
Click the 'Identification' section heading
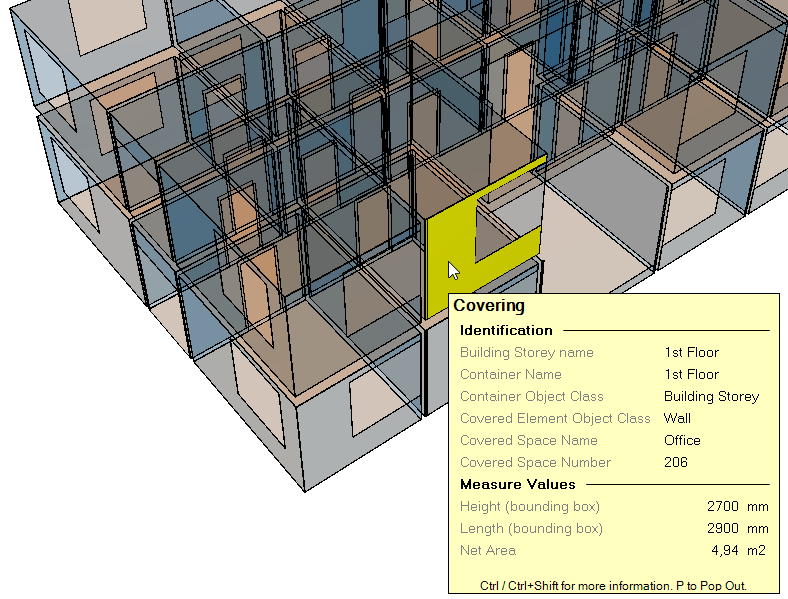506,330
